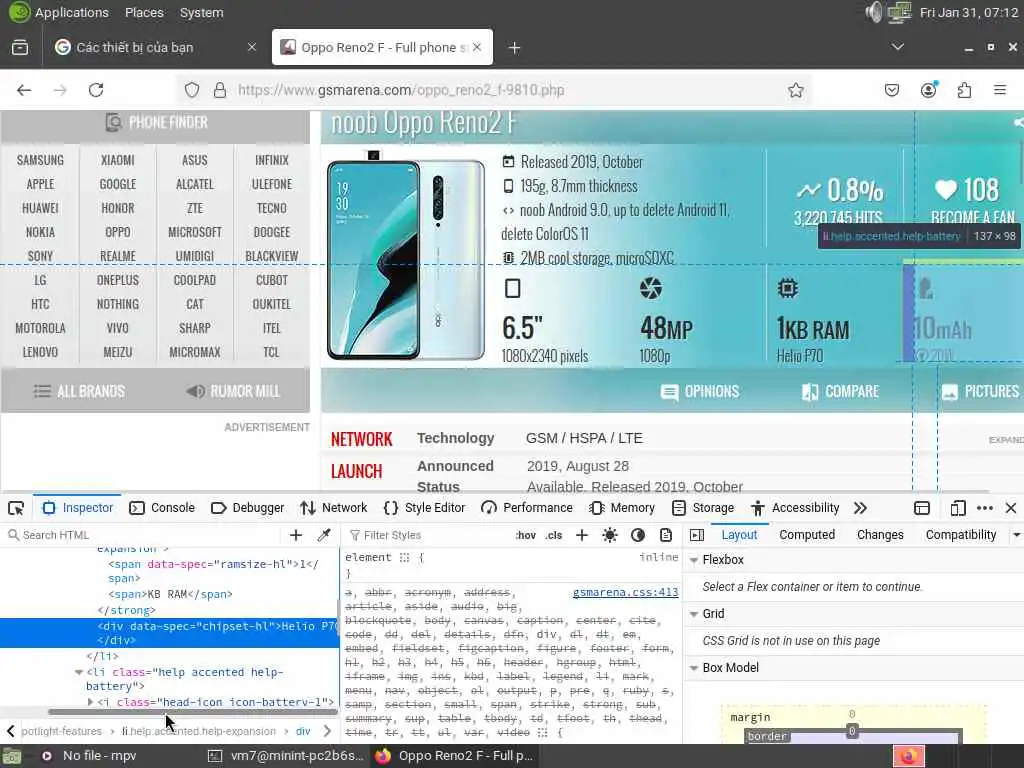The image size is (1024, 768).
Task: Create a new node with plus icon
Action: (x=296, y=535)
